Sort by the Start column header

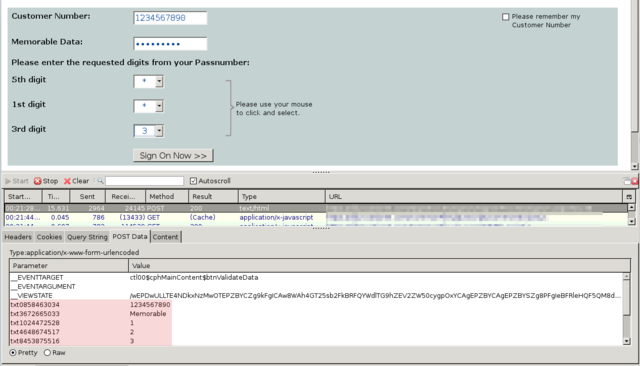[23, 197]
